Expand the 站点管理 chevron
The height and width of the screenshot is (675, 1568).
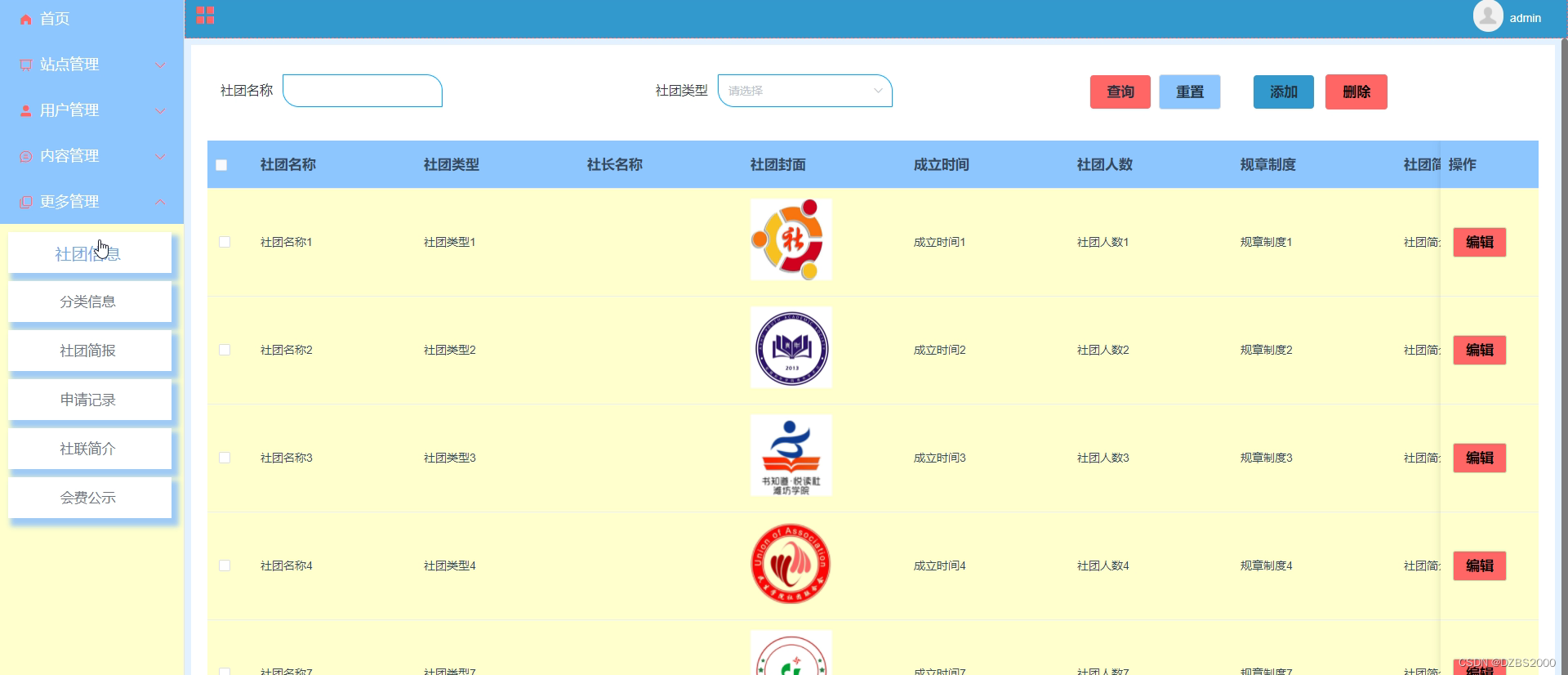160,65
